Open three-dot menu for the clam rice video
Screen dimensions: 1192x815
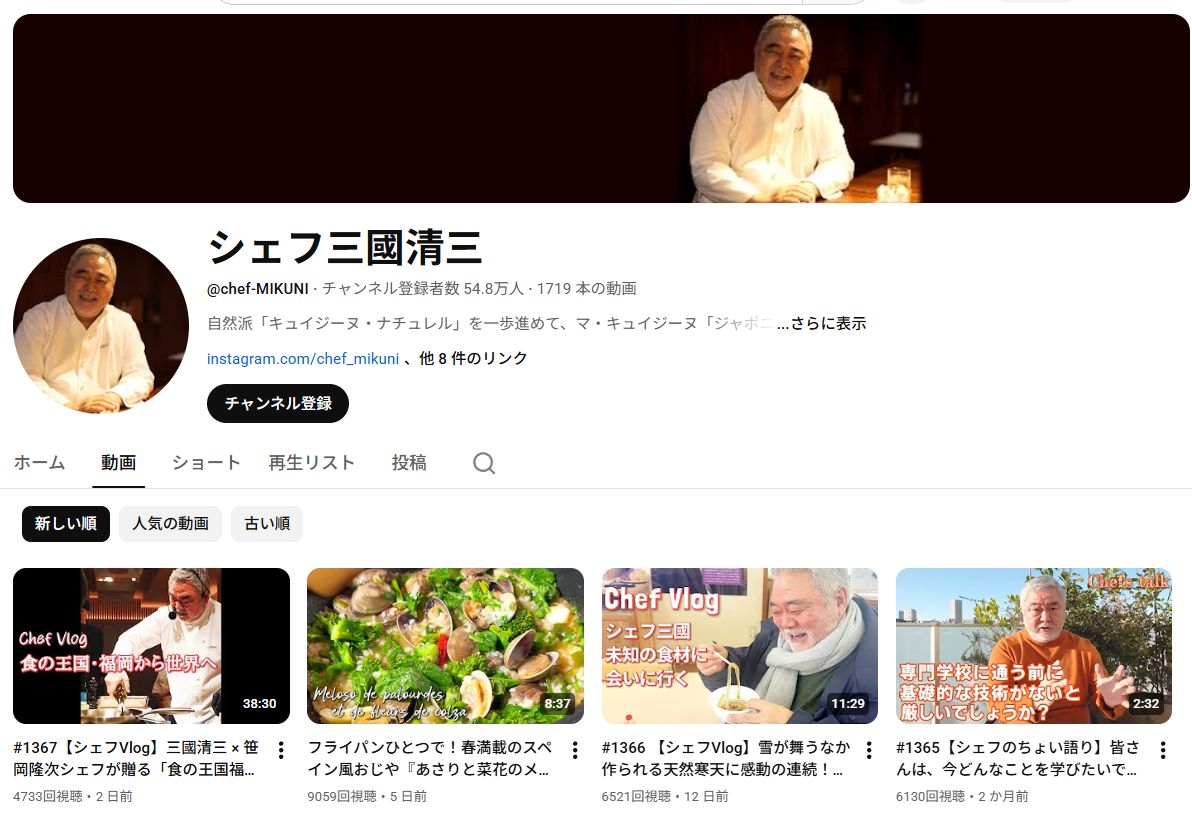tap(575, 750)
